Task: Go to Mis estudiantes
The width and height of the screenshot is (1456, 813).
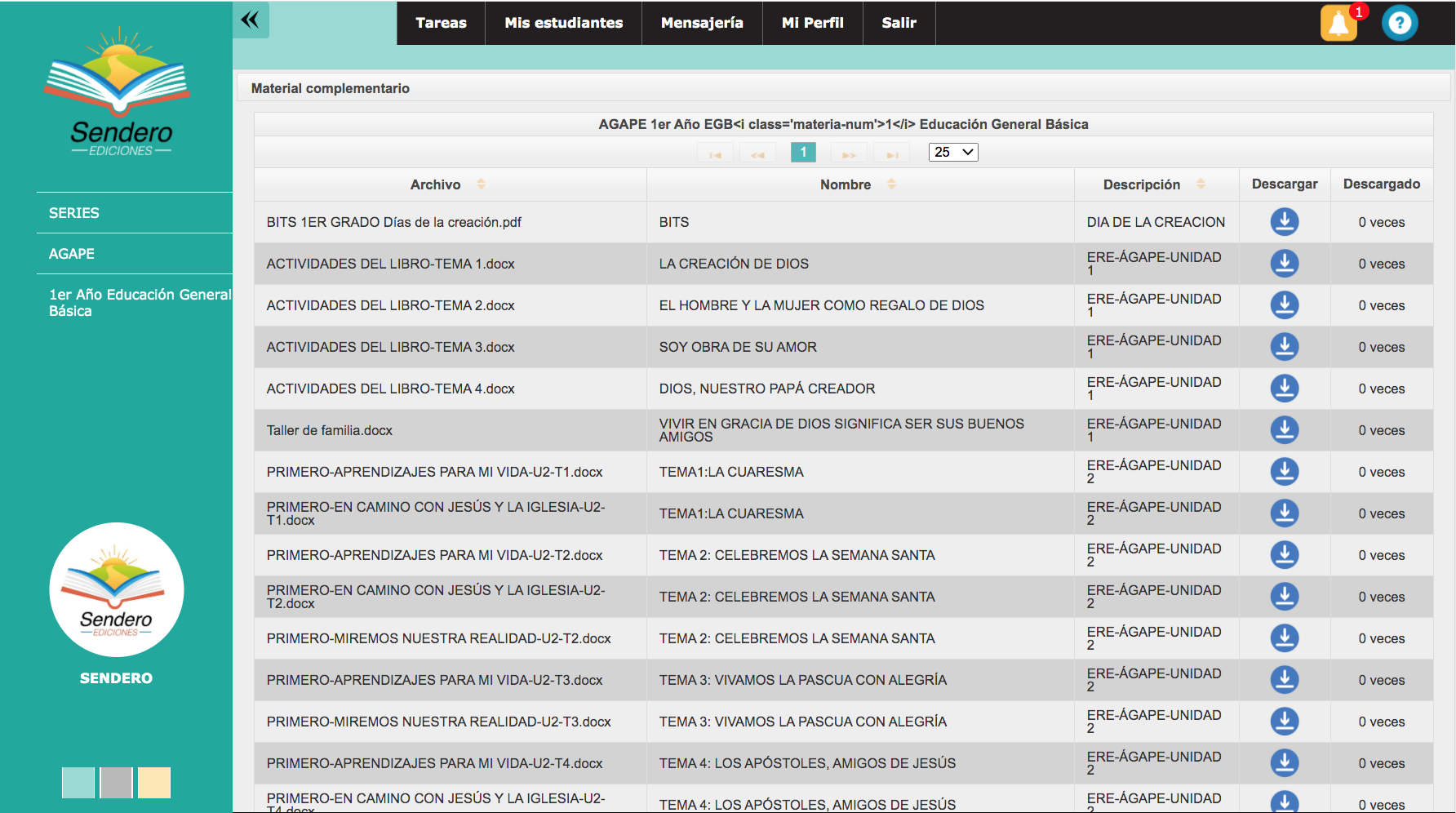Action: point(563,23)
